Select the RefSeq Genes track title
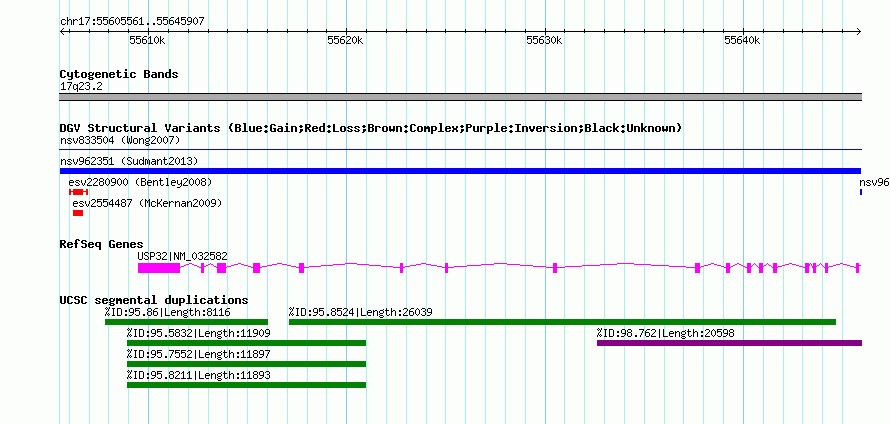 point(102,244)
